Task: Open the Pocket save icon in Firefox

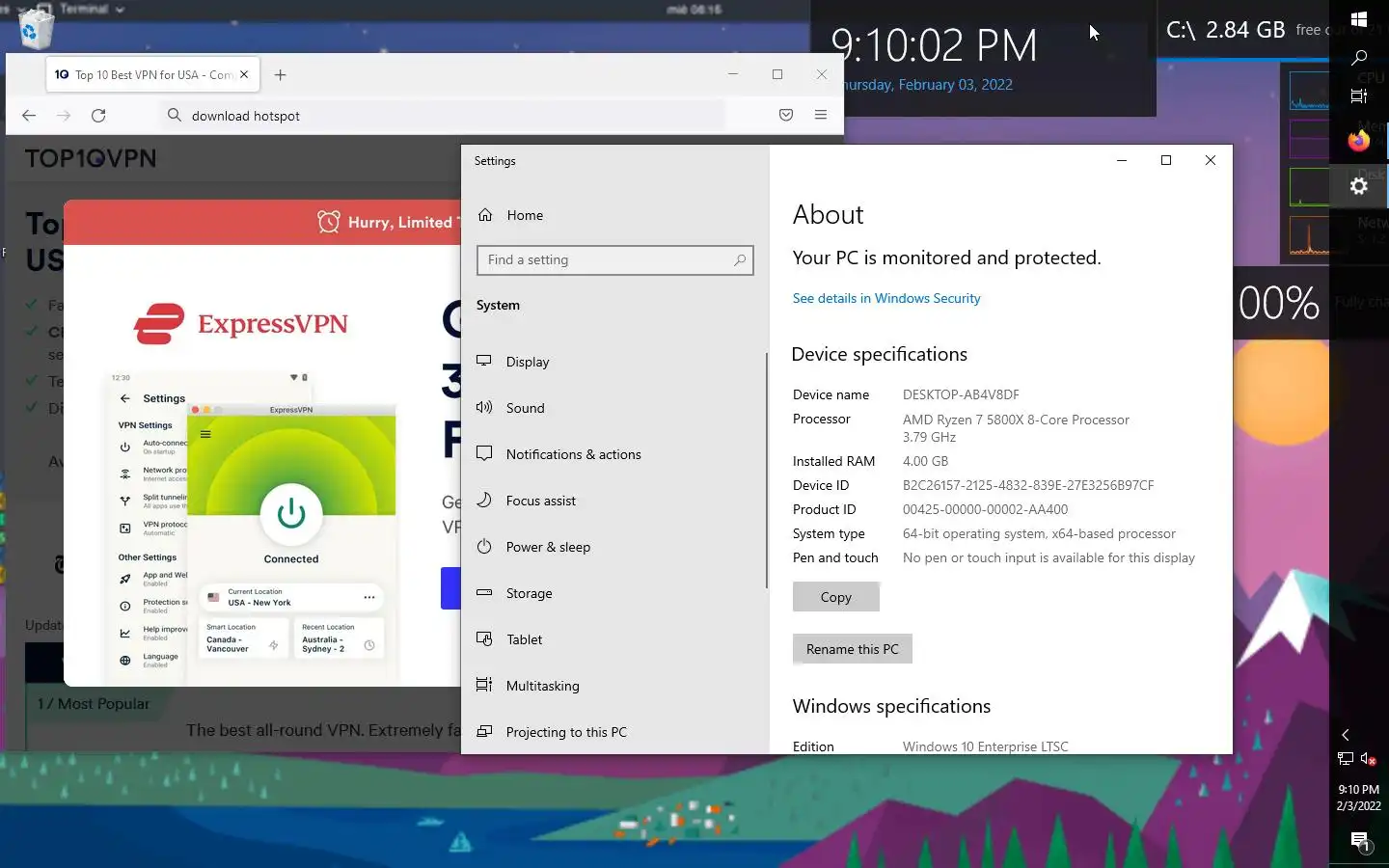Action: click(786, 115)
